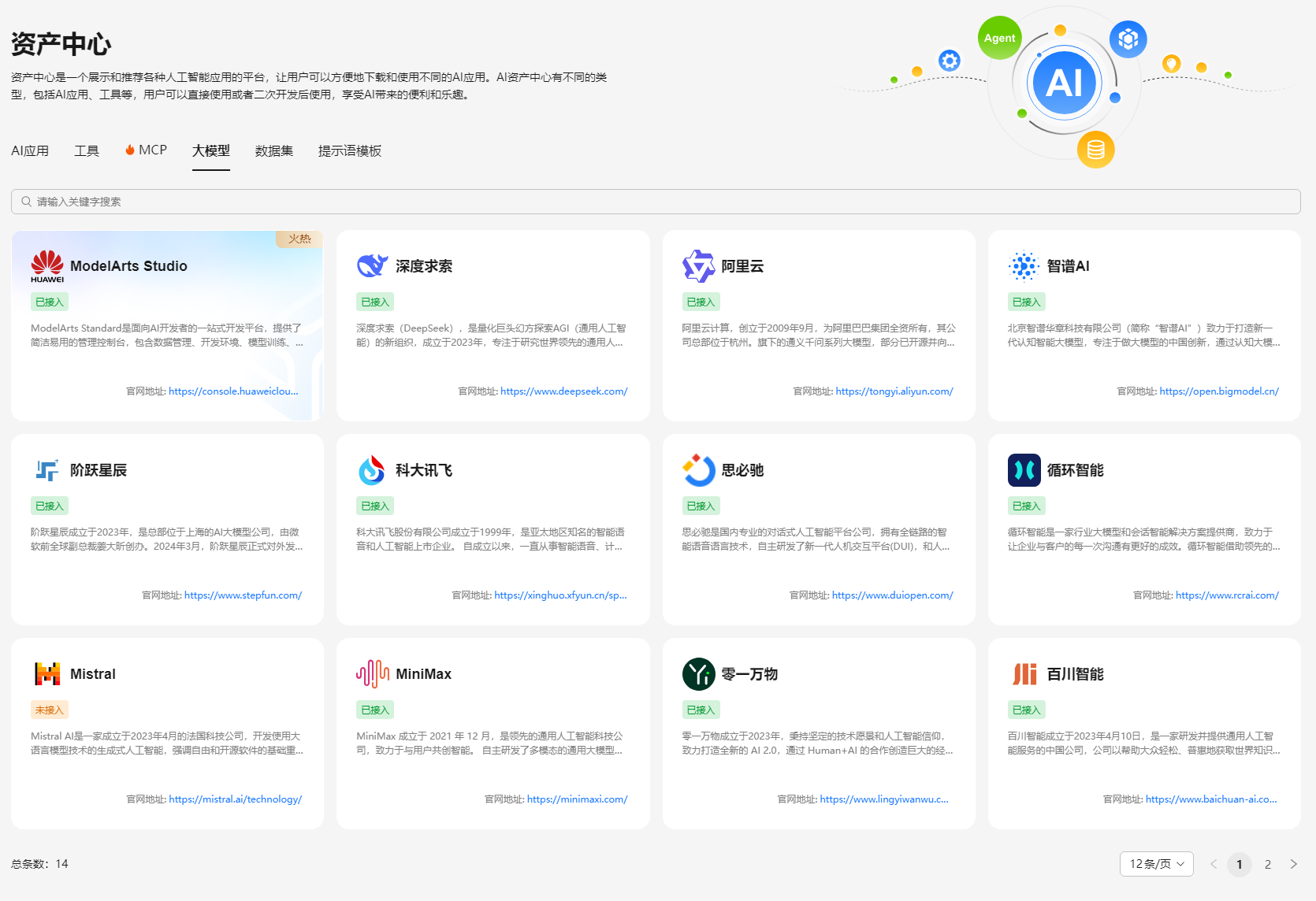The height and width of the screenshot is (901, 1316).
Task: Click the 循环智能 dark blue logo
Action: click(x=1024, y=470)
